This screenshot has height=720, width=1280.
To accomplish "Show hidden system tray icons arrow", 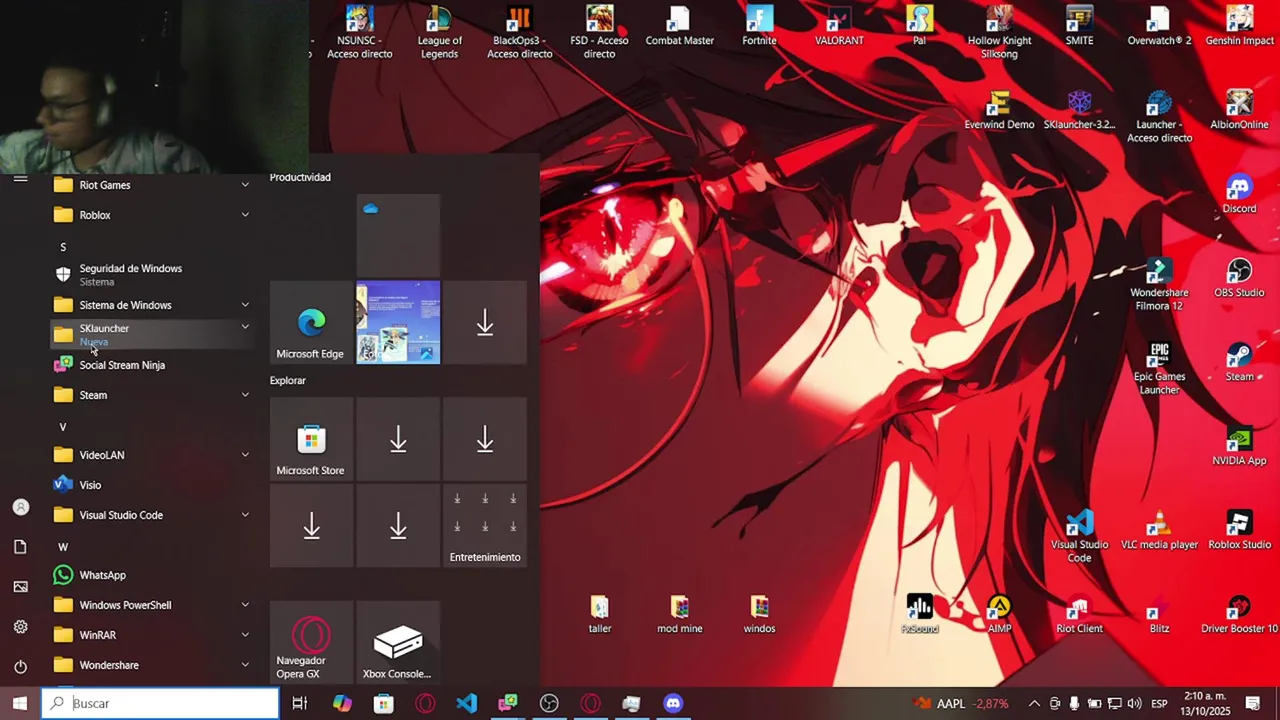I will pos(1034,703).
